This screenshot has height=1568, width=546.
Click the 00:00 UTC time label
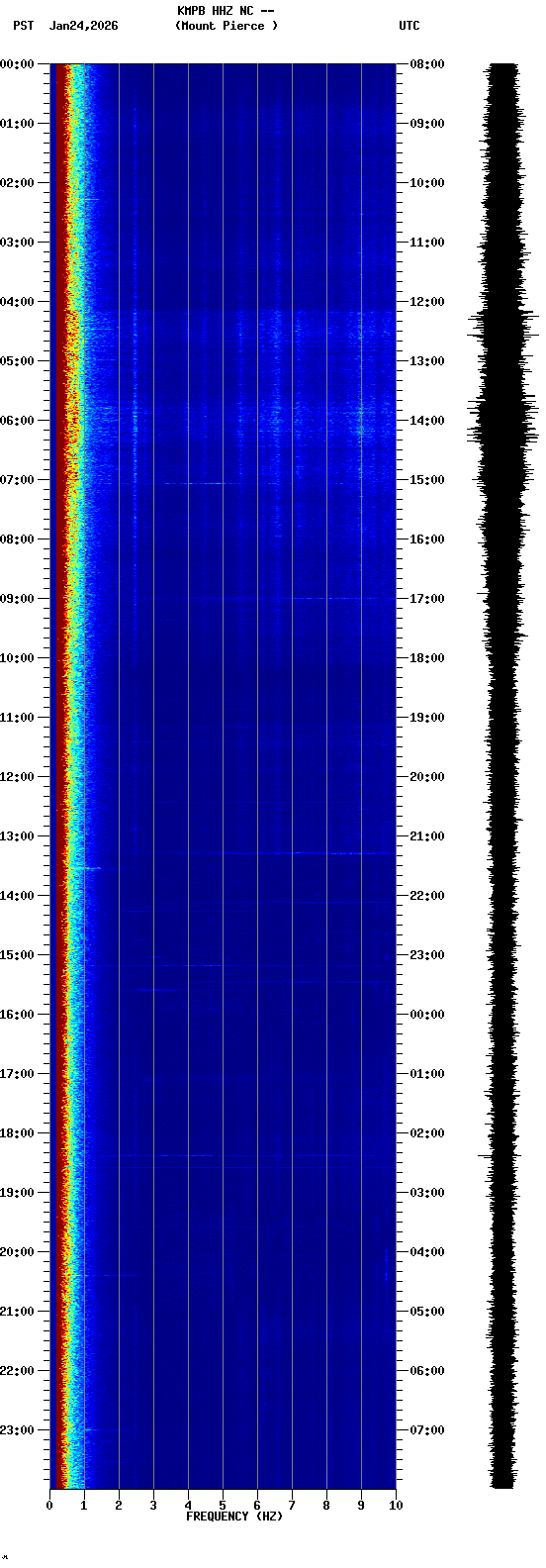[x=427, y=1015]
